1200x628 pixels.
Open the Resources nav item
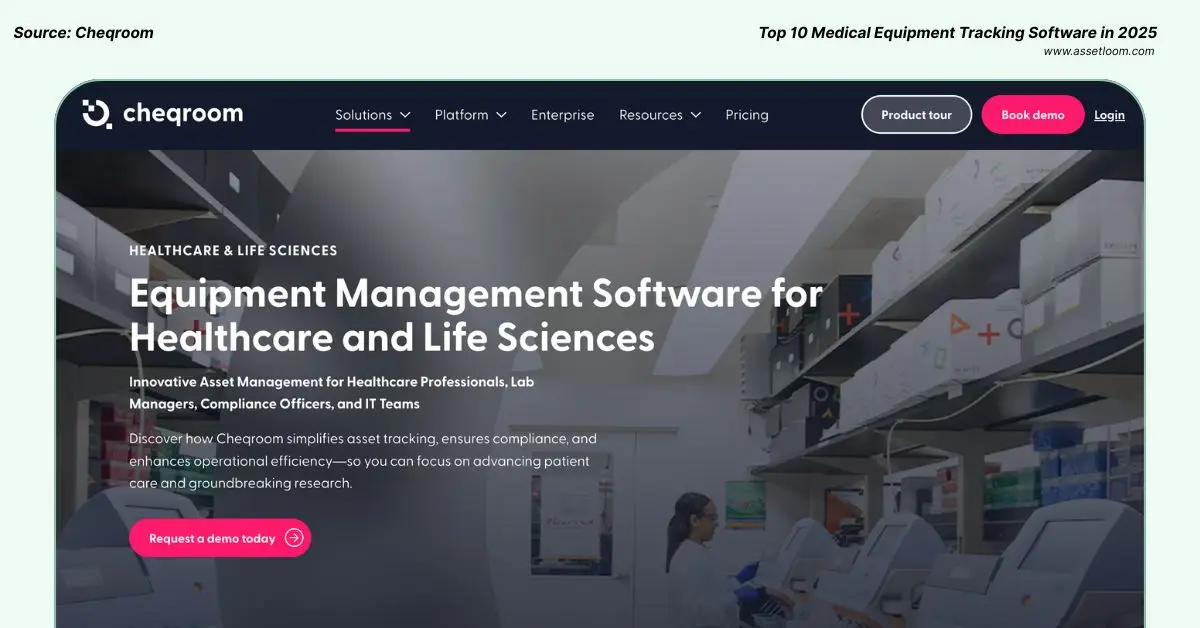coord(651,115)
